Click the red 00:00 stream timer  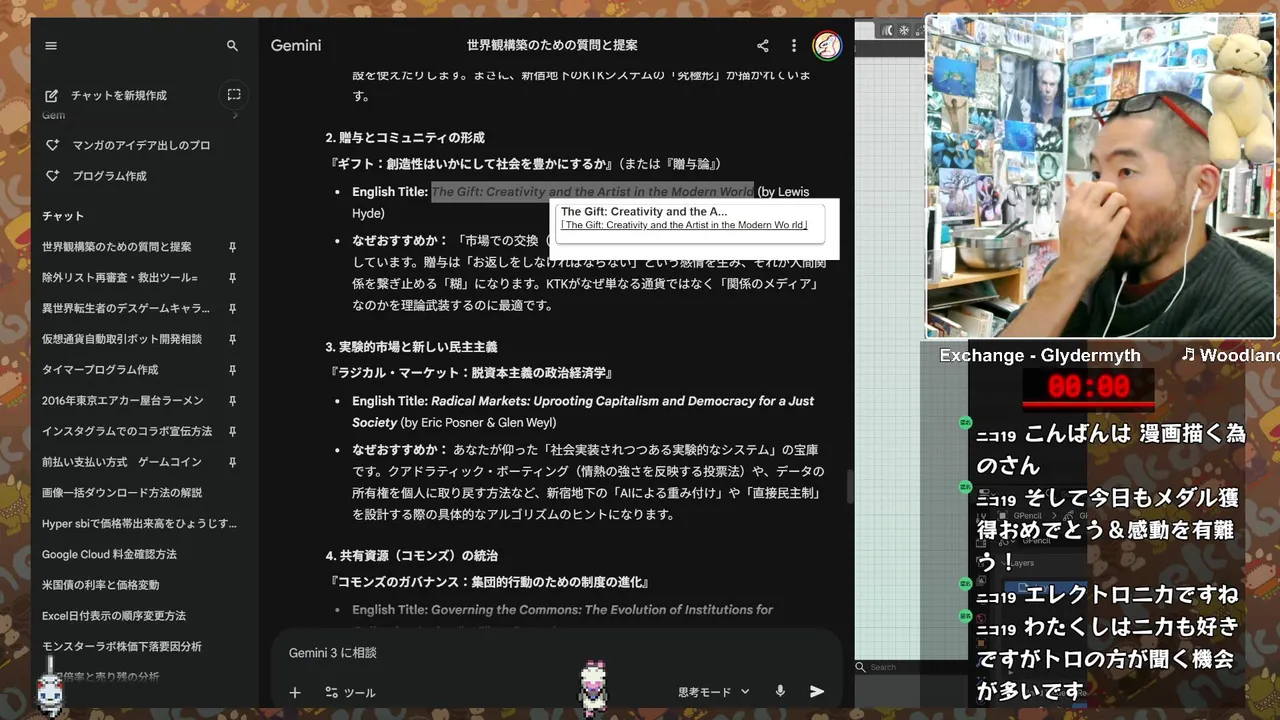(1088, 387)
